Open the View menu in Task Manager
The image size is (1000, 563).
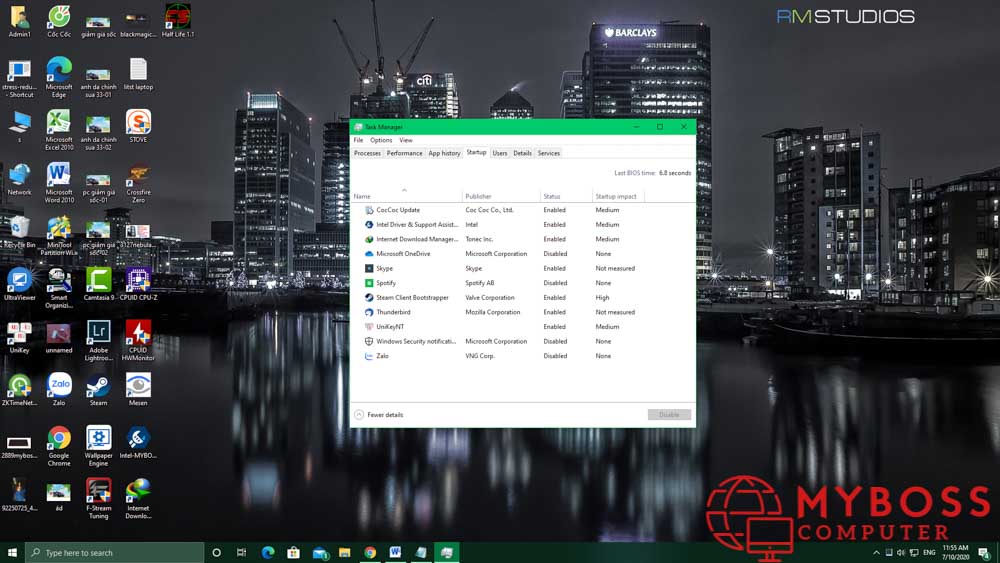pos(406,140)
